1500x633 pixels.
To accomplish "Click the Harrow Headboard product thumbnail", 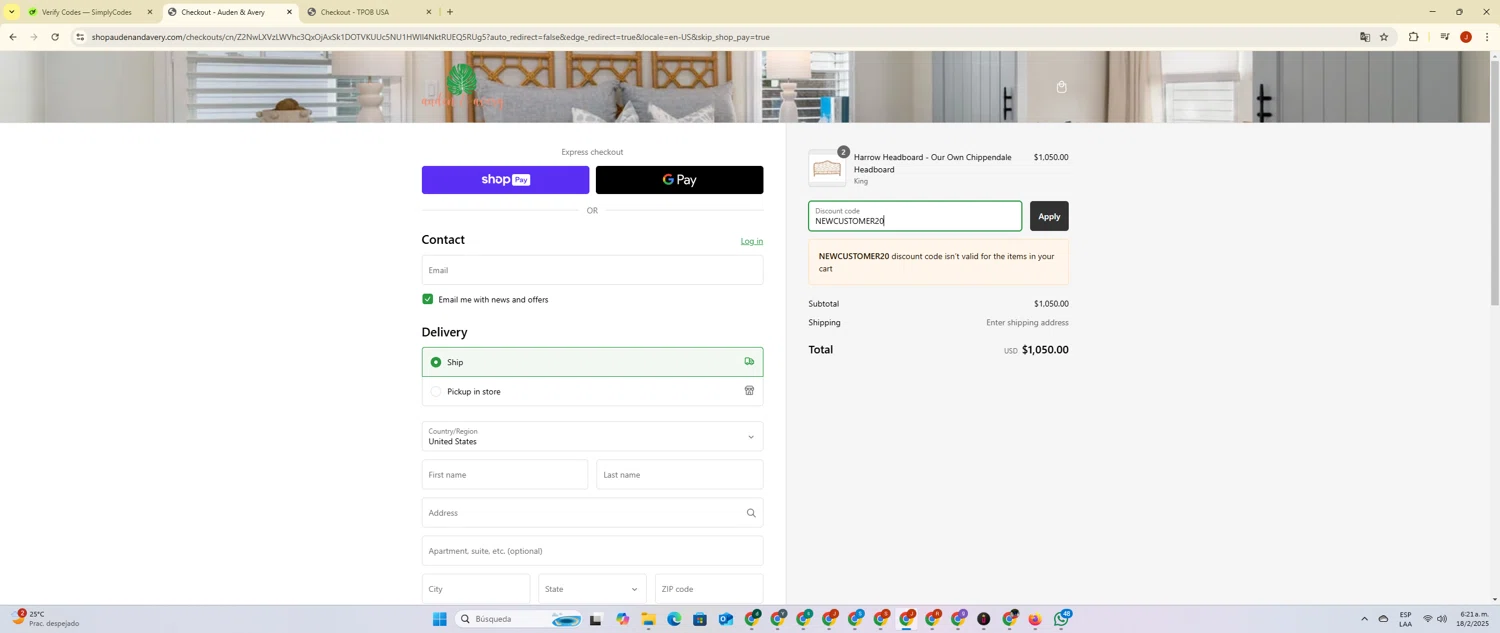I will pyautogui.click(x=827, y=169).
